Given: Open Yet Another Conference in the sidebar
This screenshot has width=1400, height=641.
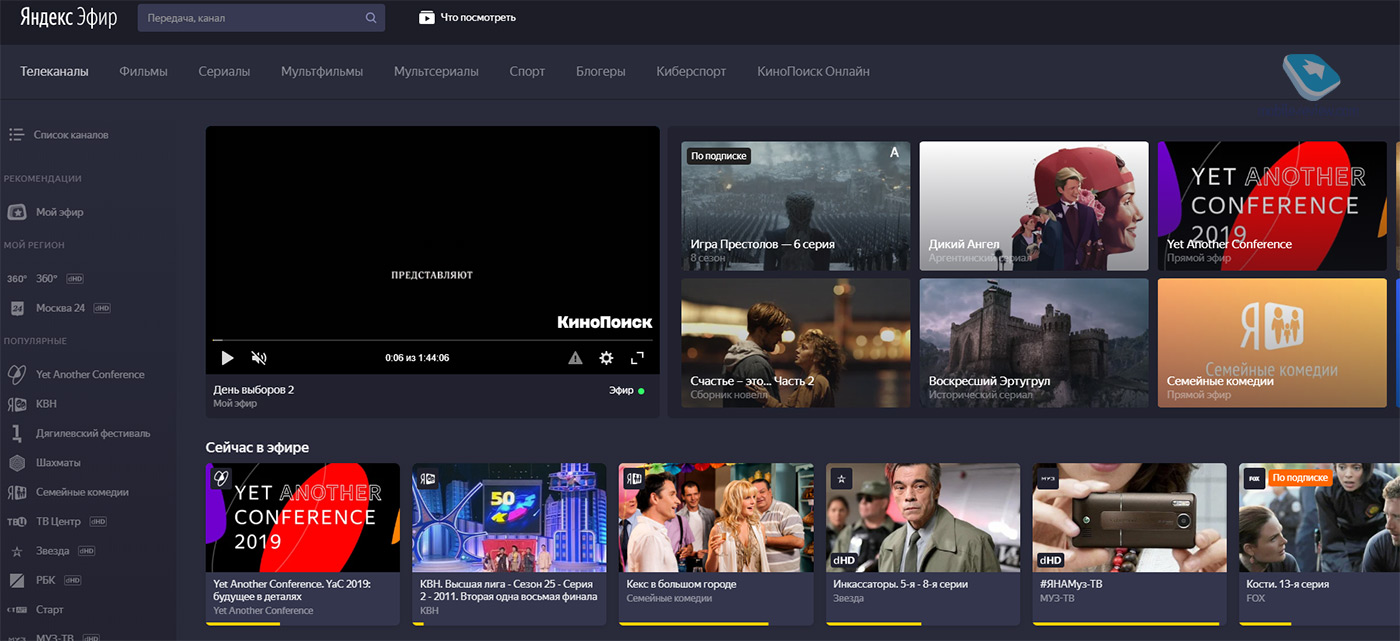Looking at the screenshot, I should click(x=76, y=375).
